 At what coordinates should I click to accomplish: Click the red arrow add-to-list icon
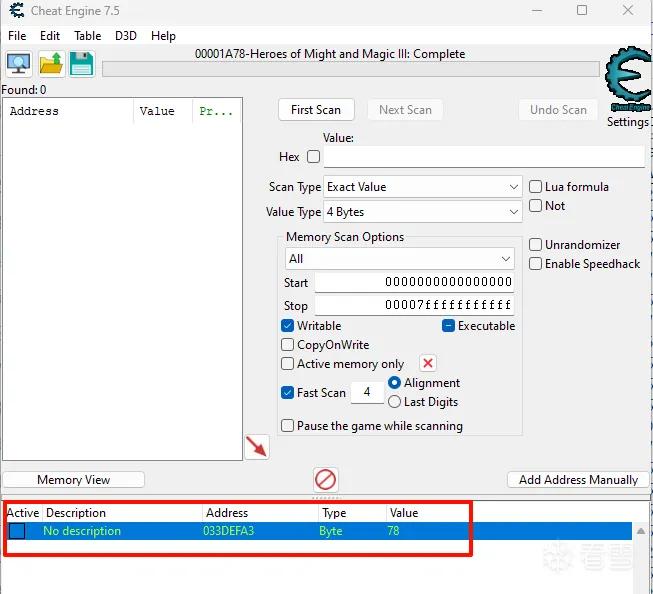257,447
